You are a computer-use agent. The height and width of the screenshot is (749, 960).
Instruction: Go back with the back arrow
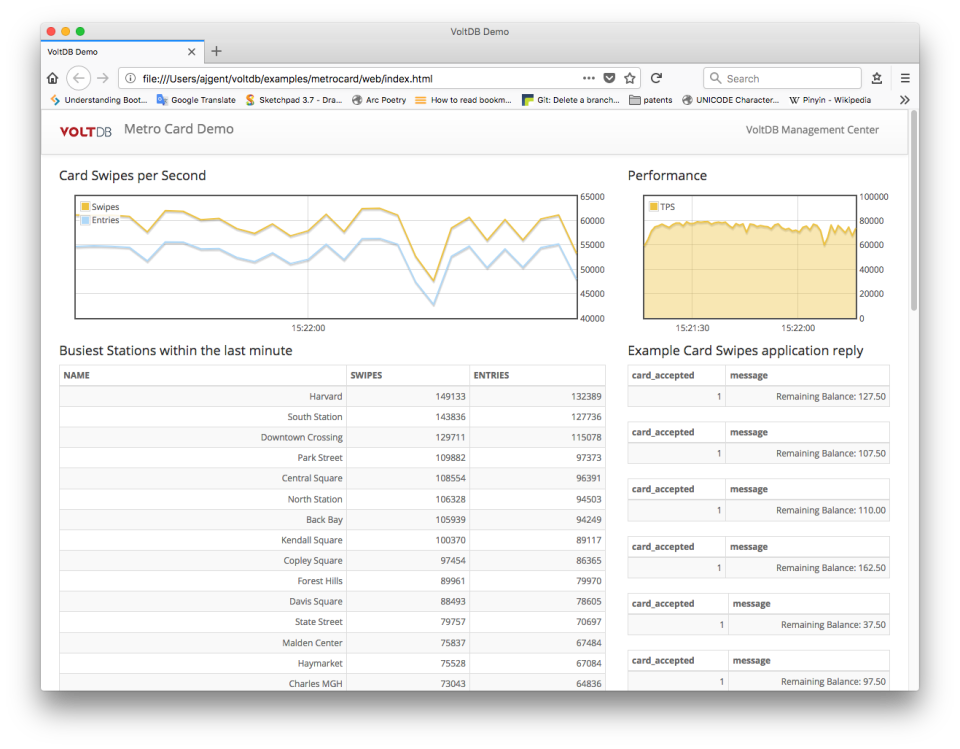(78, 78)
